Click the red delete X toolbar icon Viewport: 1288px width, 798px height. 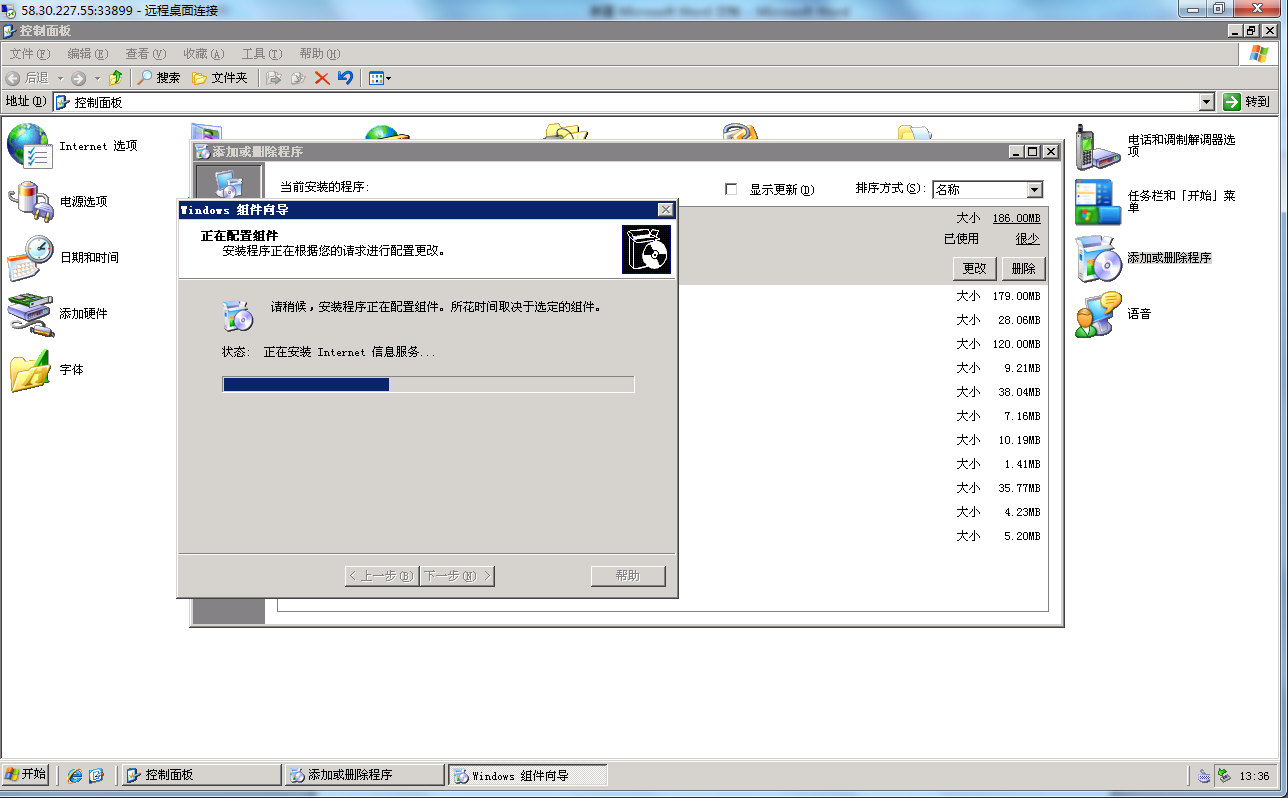[322, 78]
